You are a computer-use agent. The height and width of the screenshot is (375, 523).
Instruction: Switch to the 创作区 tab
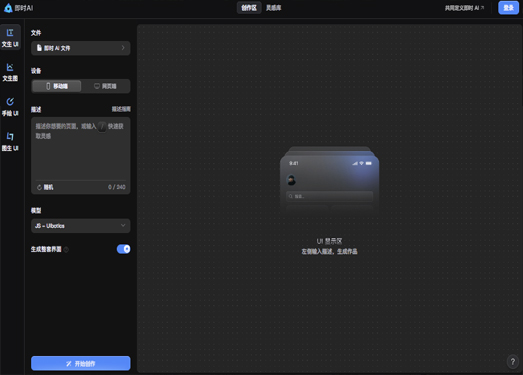click(x=249, y=8)
